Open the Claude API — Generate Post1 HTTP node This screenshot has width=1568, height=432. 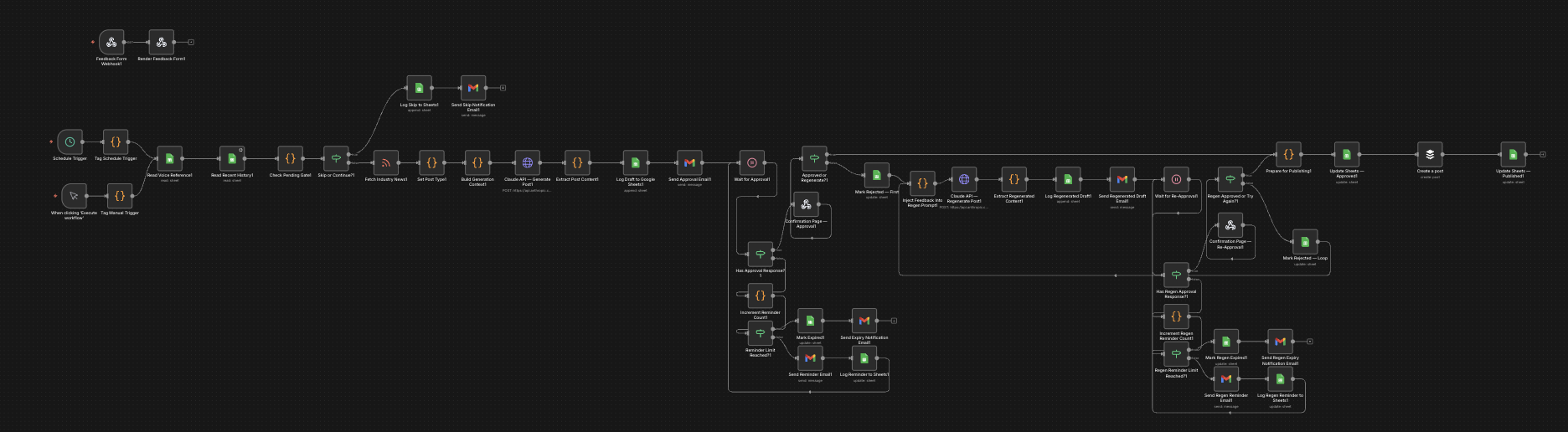coord(528,162)
